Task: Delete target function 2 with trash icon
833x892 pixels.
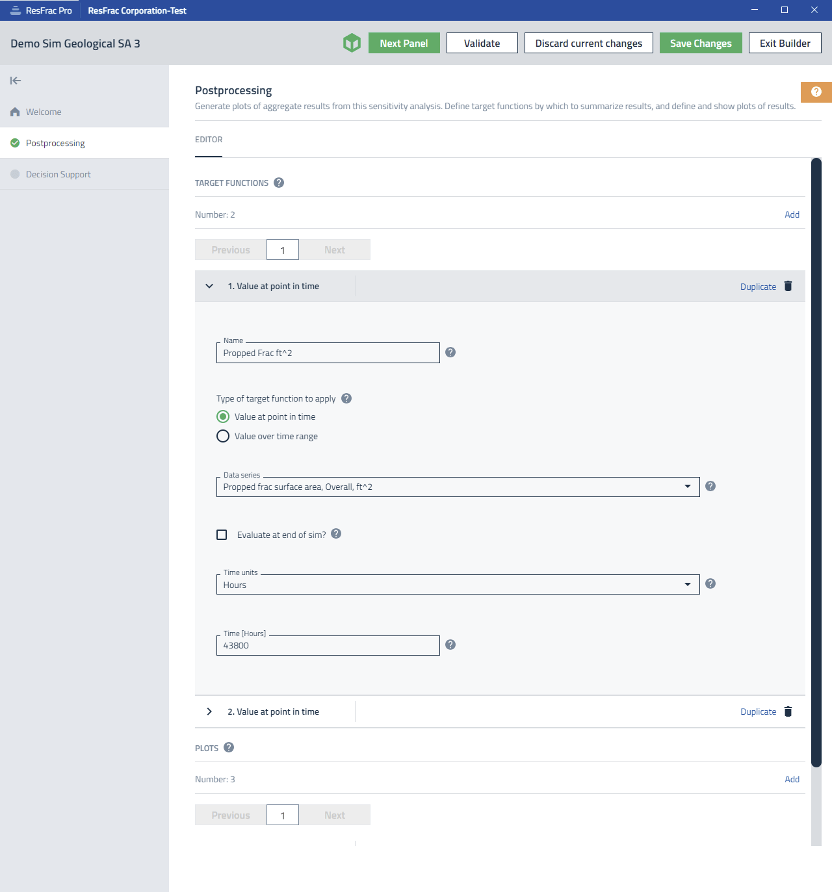Action: coord(788,712)
